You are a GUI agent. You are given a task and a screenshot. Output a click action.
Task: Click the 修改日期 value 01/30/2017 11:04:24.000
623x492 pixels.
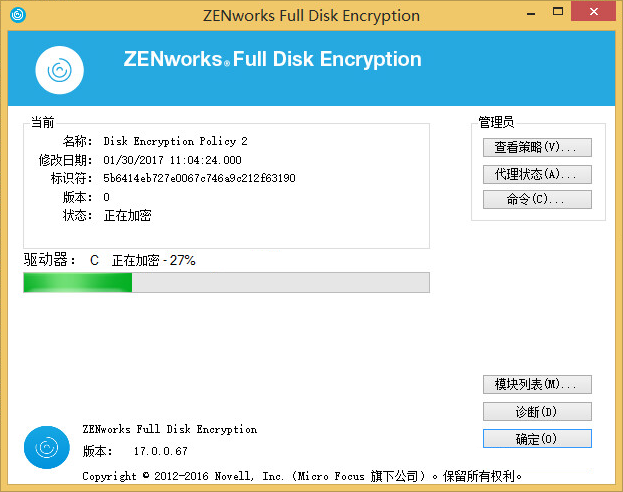pos(172,160)
